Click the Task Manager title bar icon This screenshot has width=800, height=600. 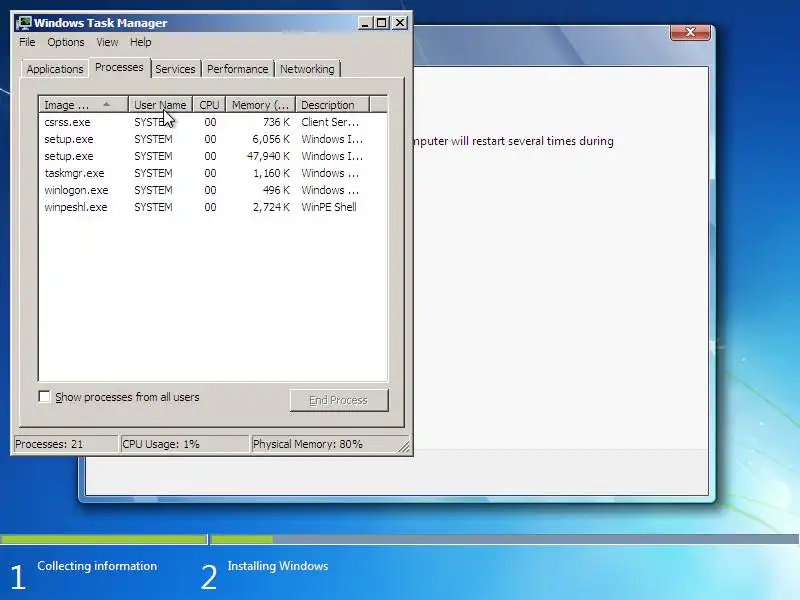(x=24, y=23)
